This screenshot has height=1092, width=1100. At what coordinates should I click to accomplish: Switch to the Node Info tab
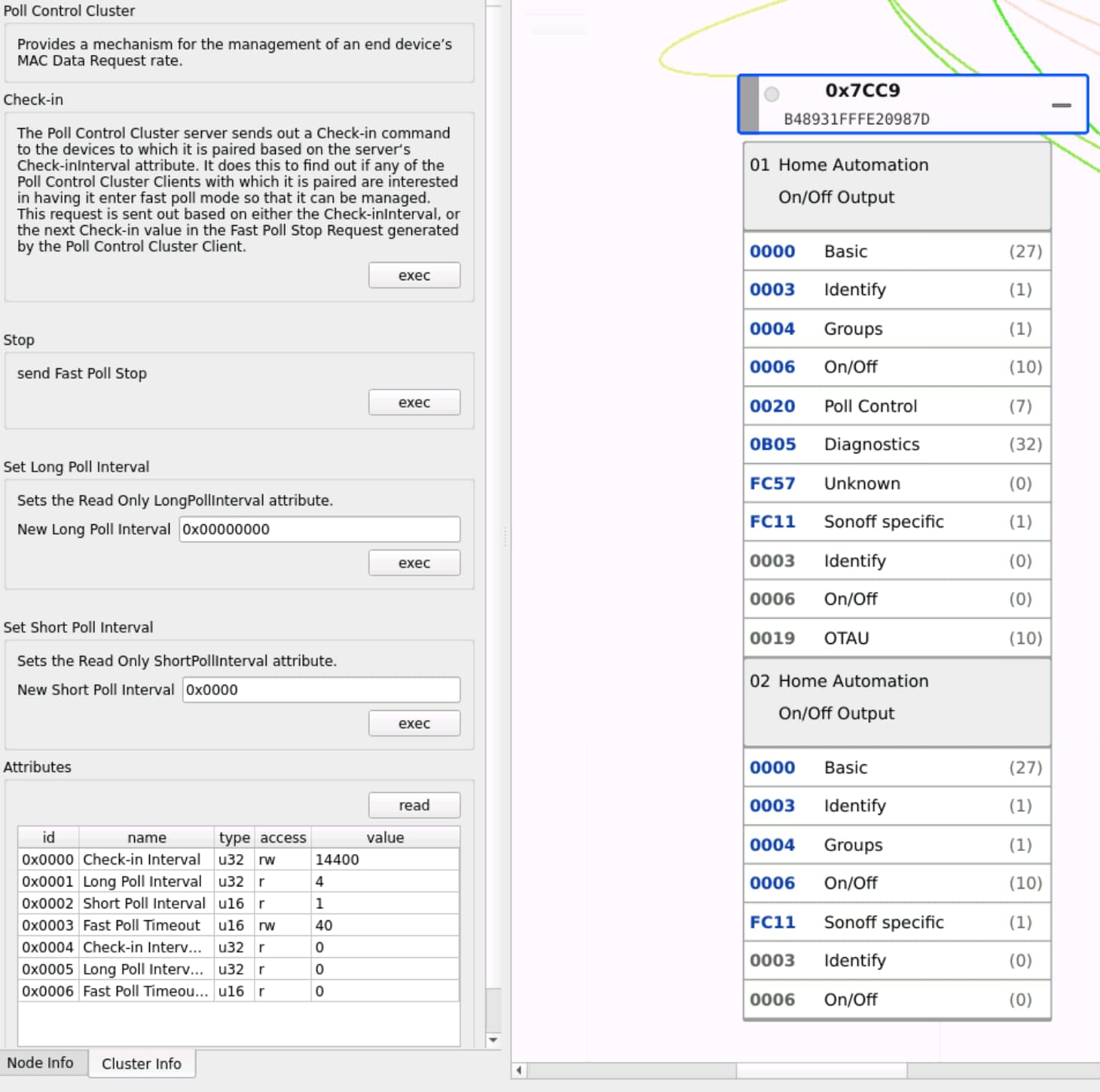coord(41,1063)
